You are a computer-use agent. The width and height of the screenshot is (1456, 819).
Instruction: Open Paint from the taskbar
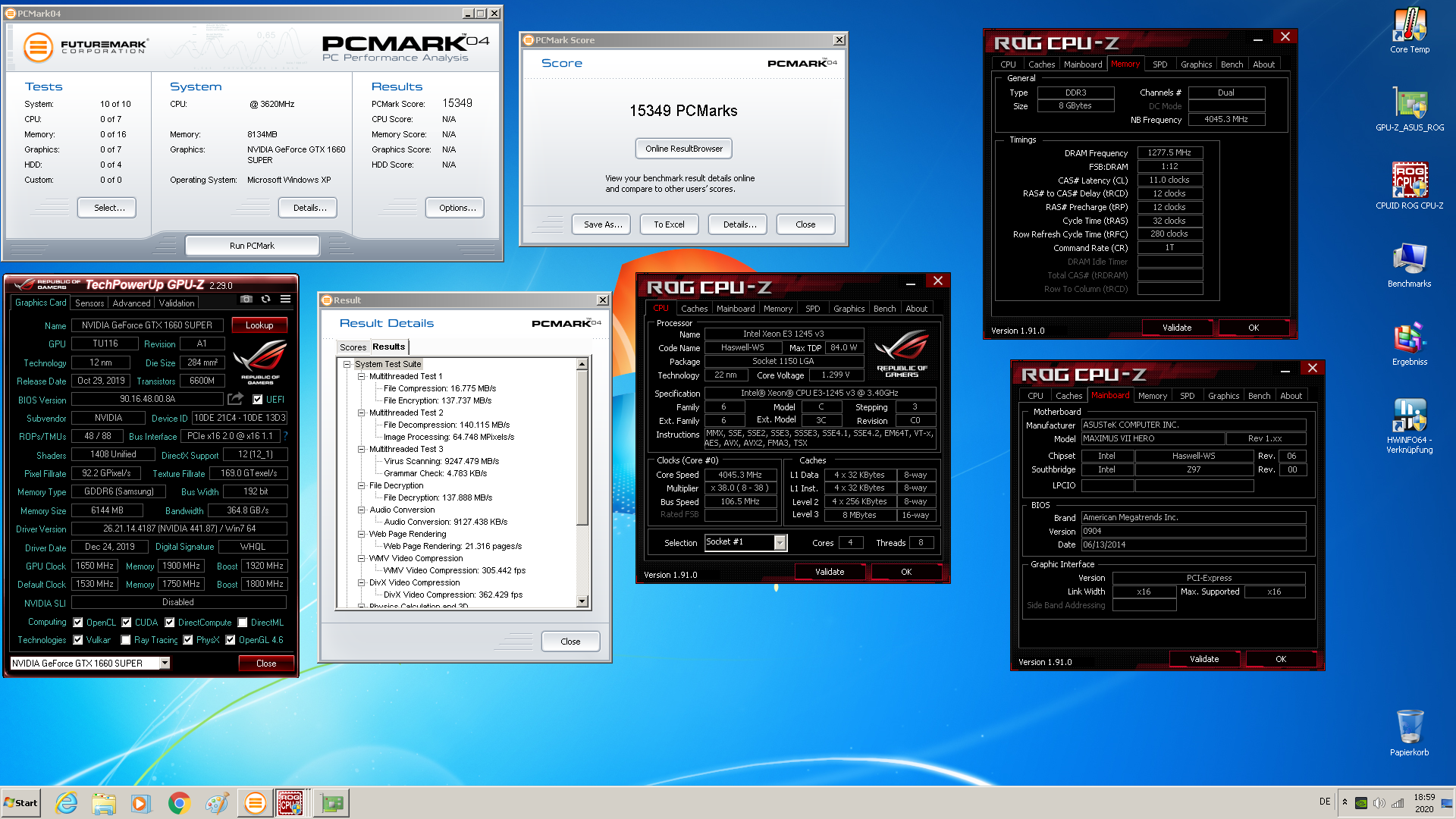217,803
